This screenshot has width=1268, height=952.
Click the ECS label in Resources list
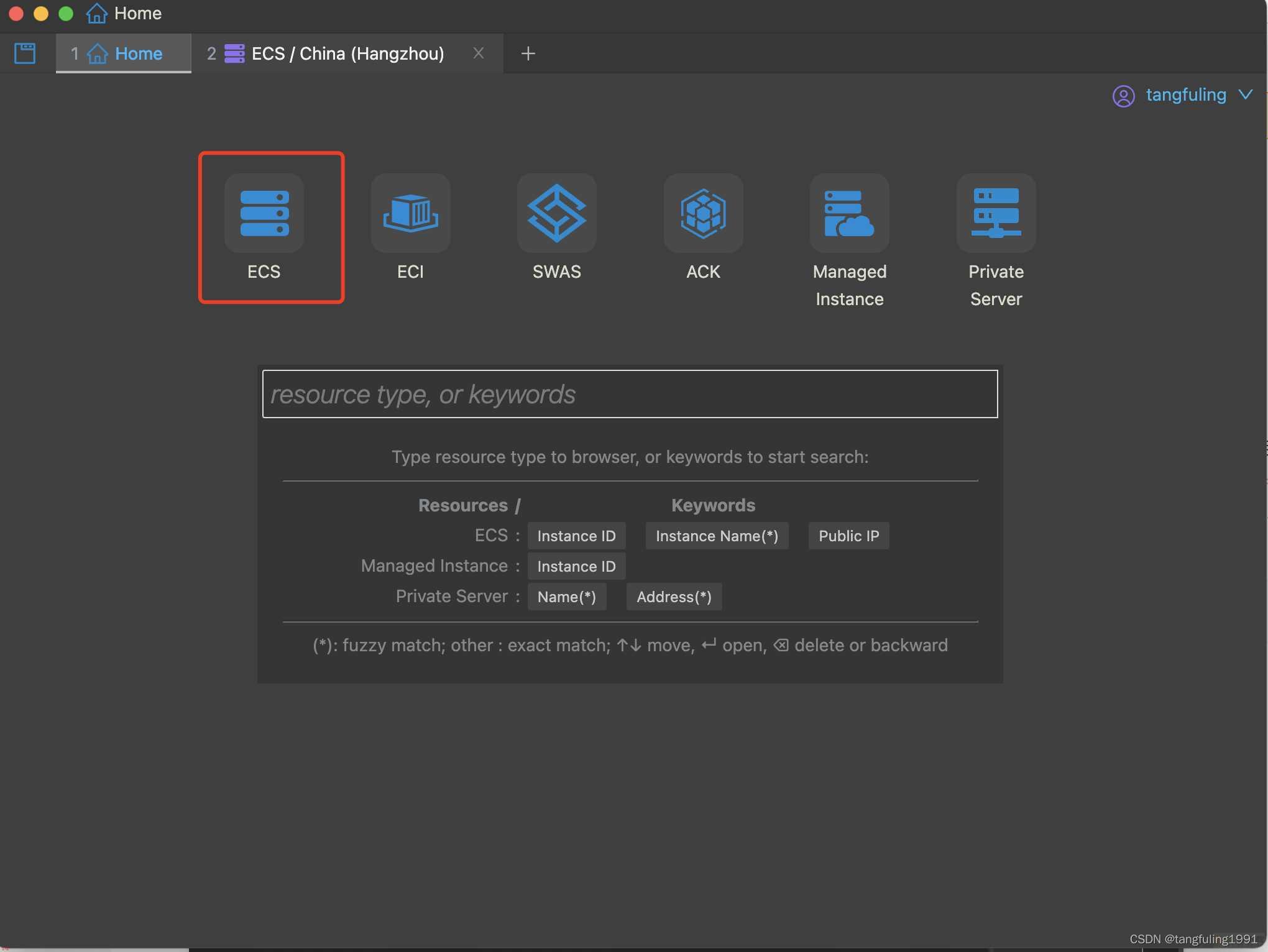click(x=491, y=536)
